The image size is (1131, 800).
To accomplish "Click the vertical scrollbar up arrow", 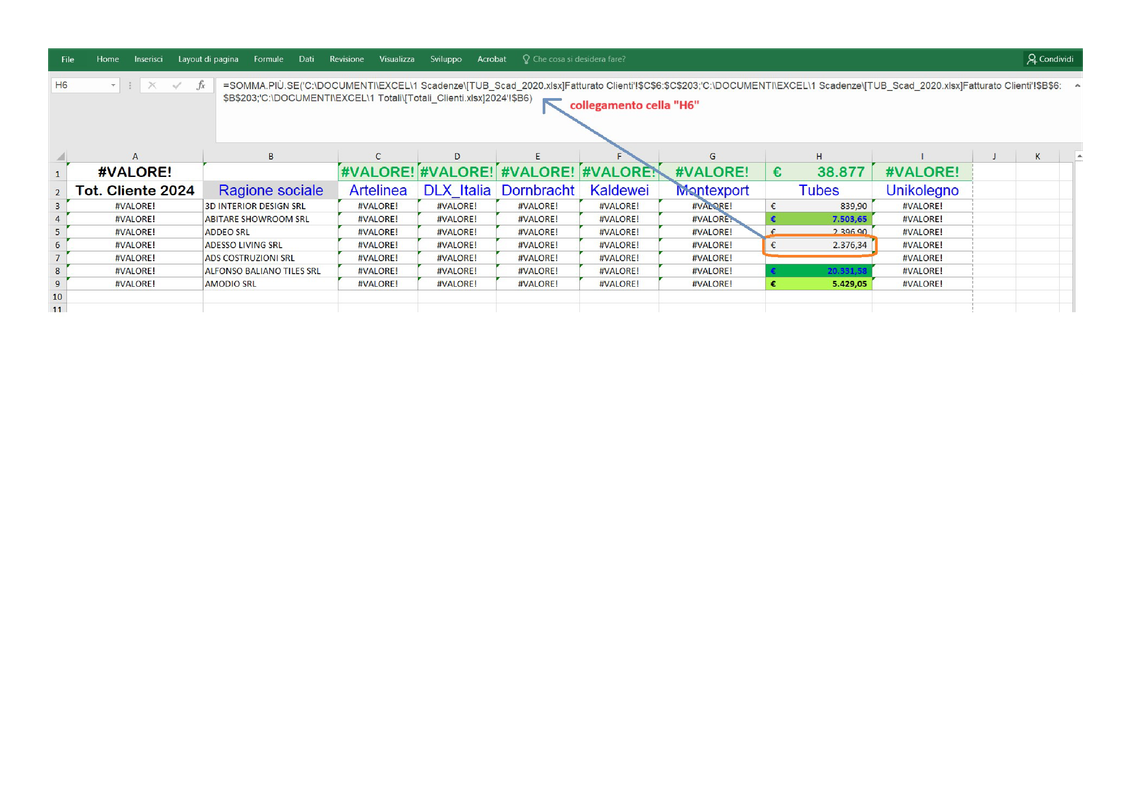I will (1078, 156).
